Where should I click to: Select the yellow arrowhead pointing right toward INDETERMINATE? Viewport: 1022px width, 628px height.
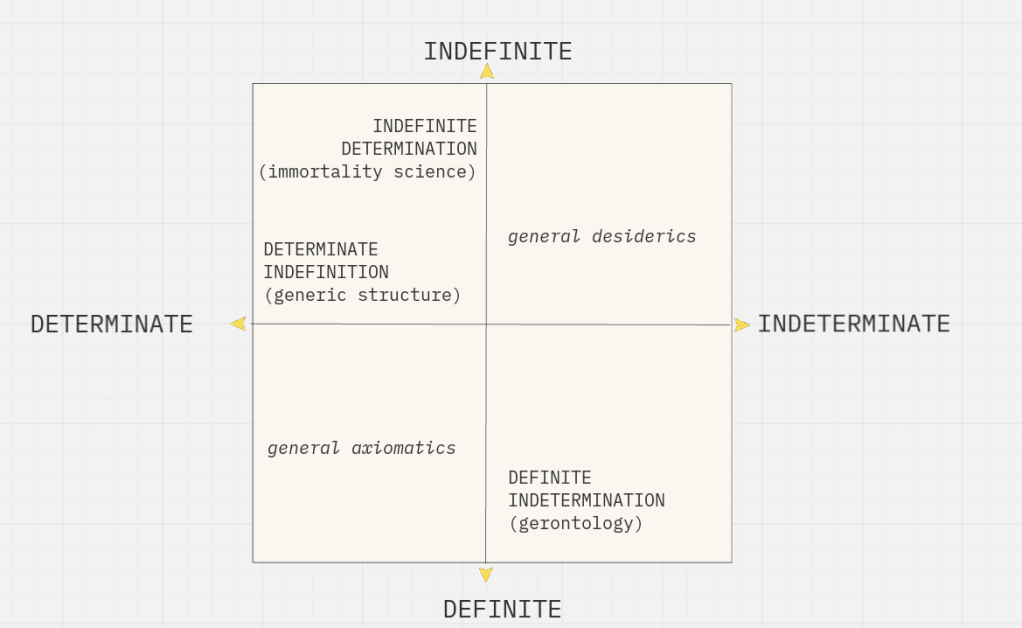coord(741,325)
